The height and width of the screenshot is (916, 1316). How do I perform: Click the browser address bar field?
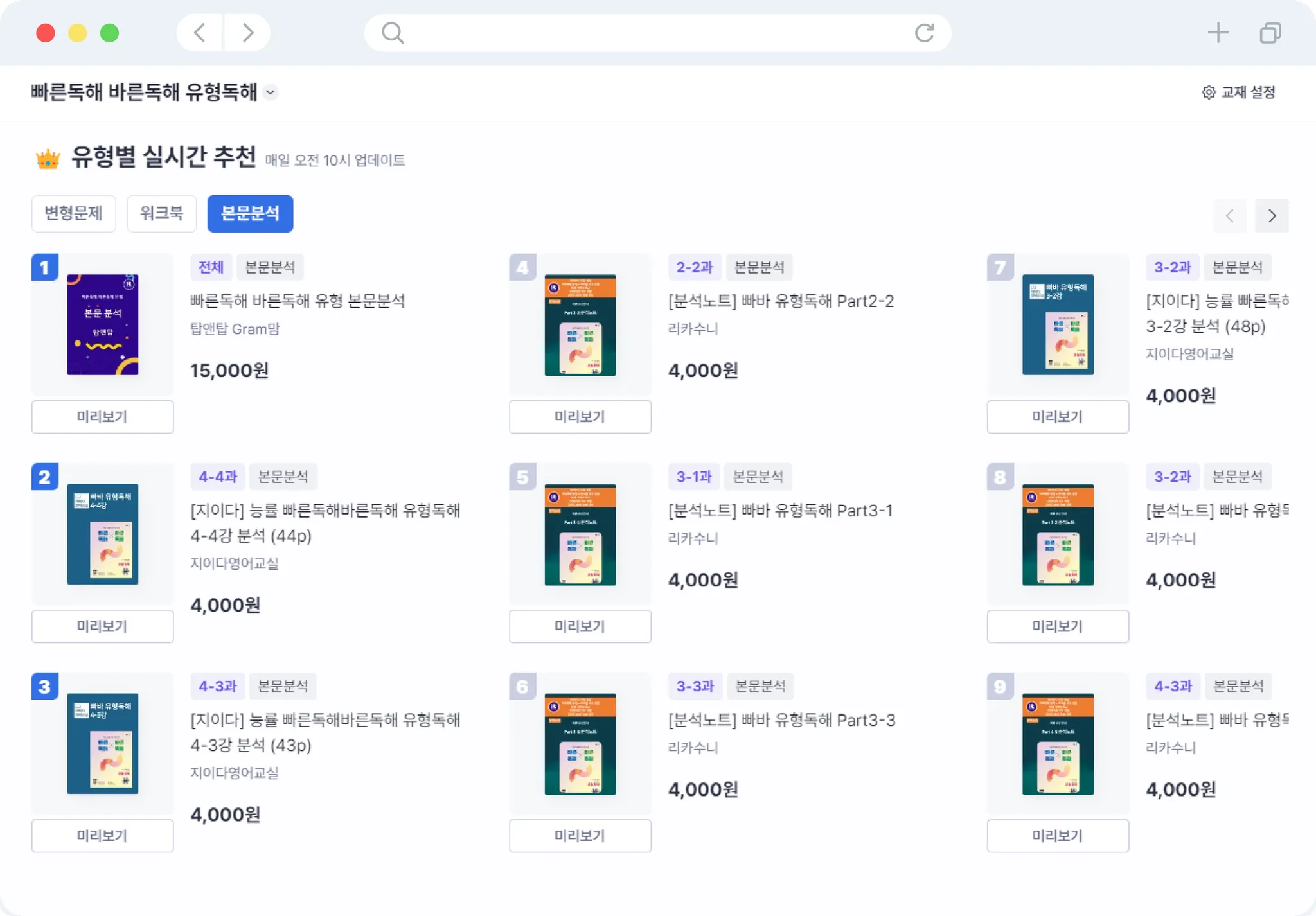[655, 33]
